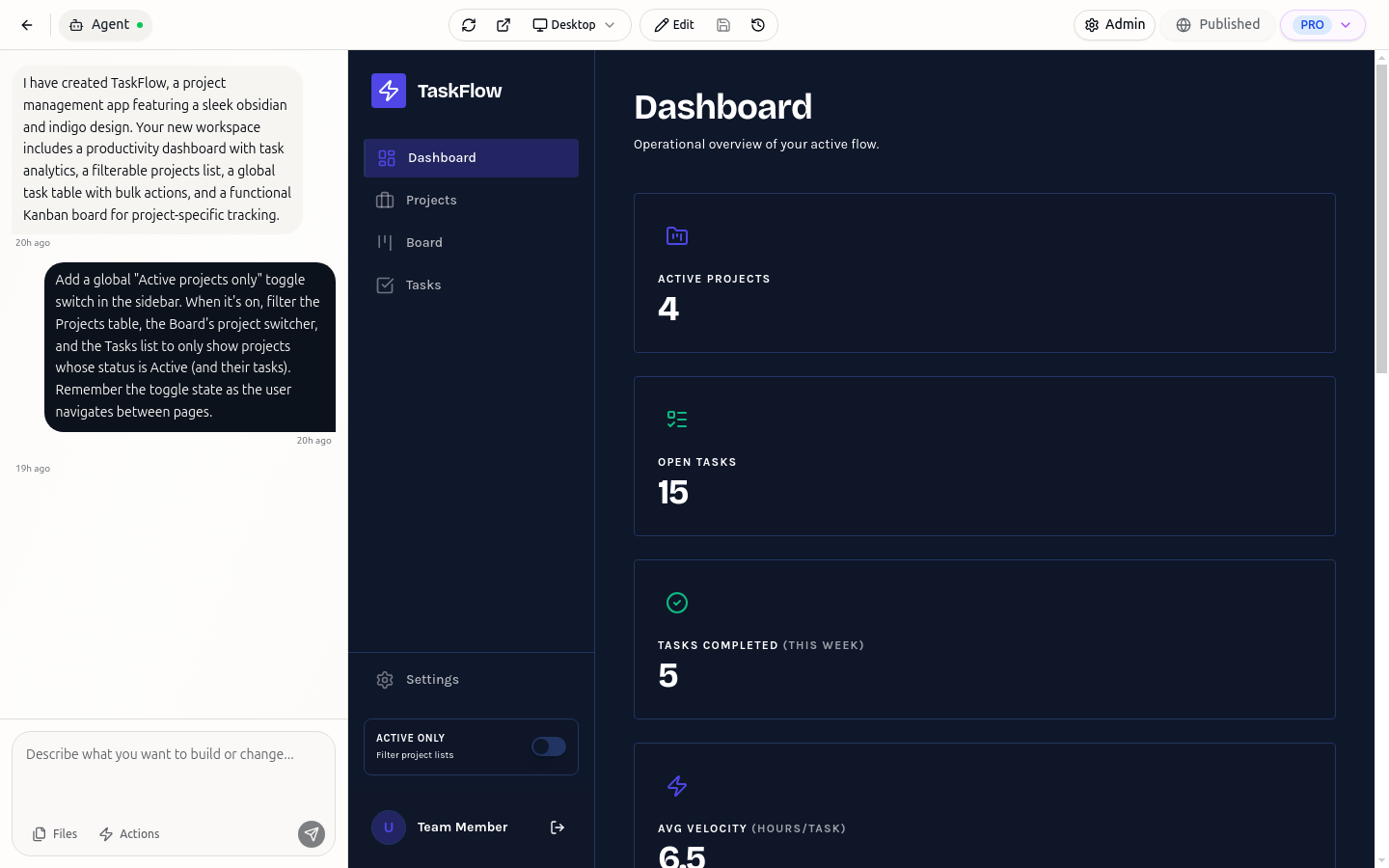Click the Published status button

tap(1218, 25)
